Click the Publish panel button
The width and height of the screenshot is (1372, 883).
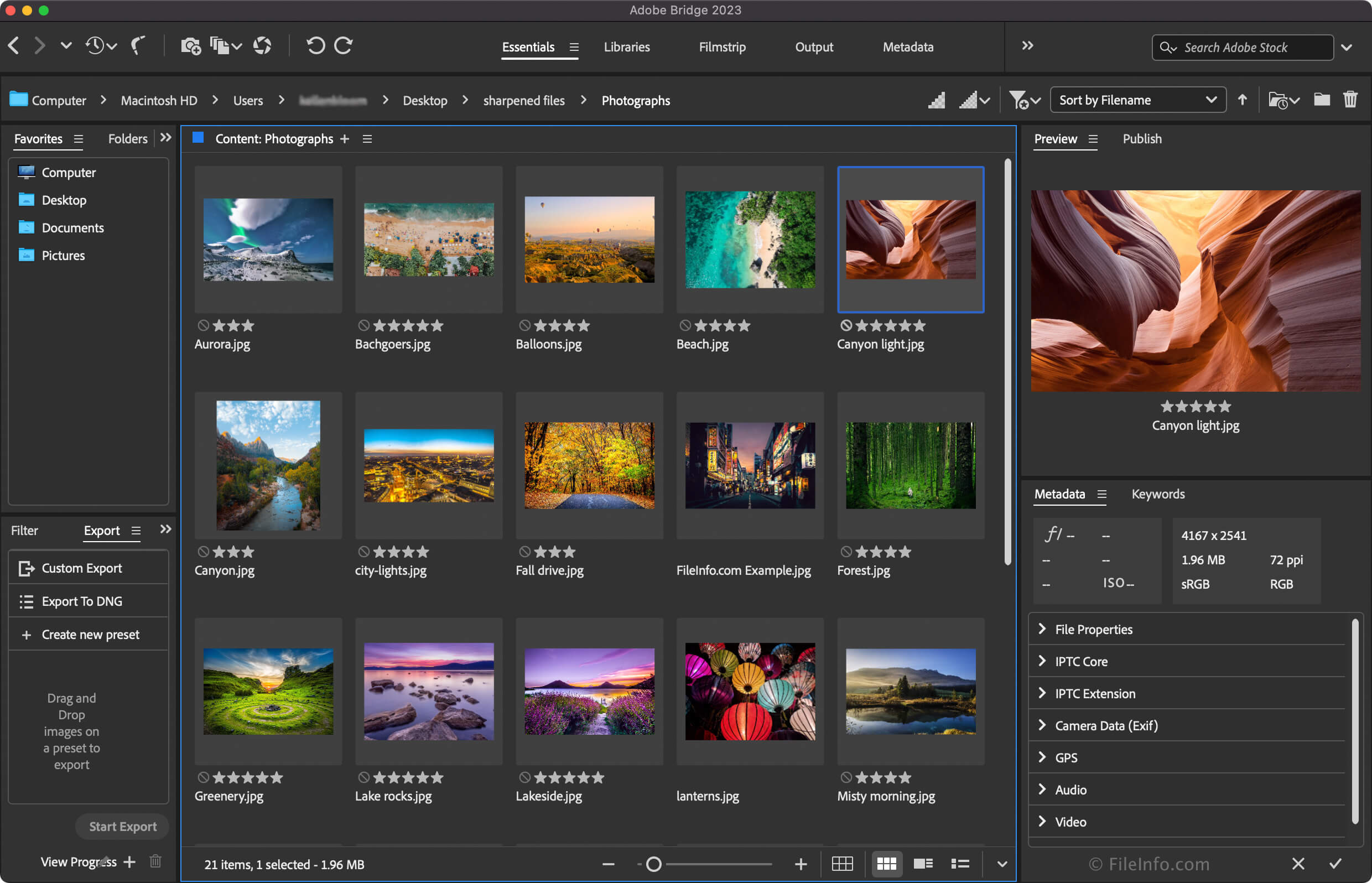[1141, 139]
